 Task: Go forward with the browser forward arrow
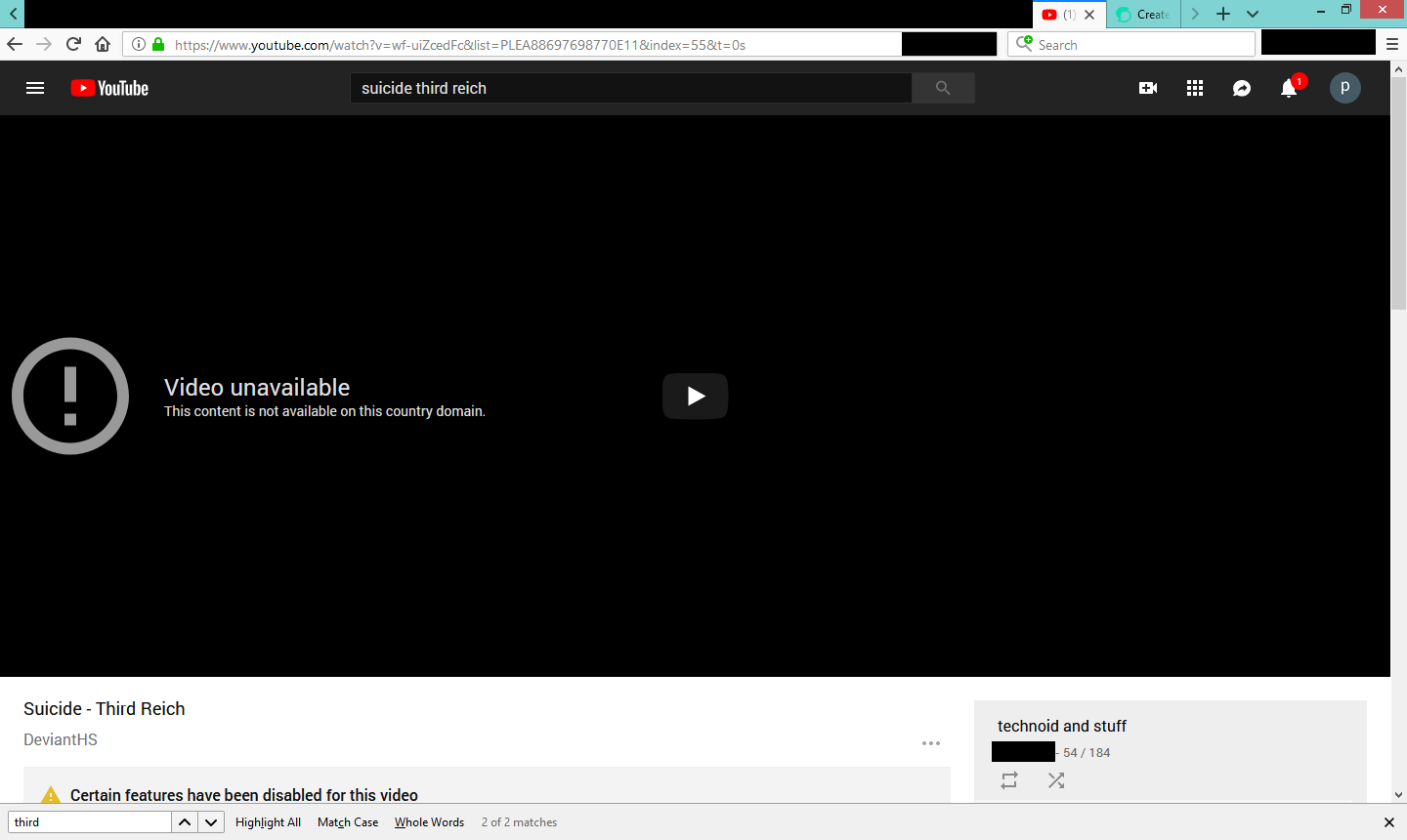[x=44, y=44]
